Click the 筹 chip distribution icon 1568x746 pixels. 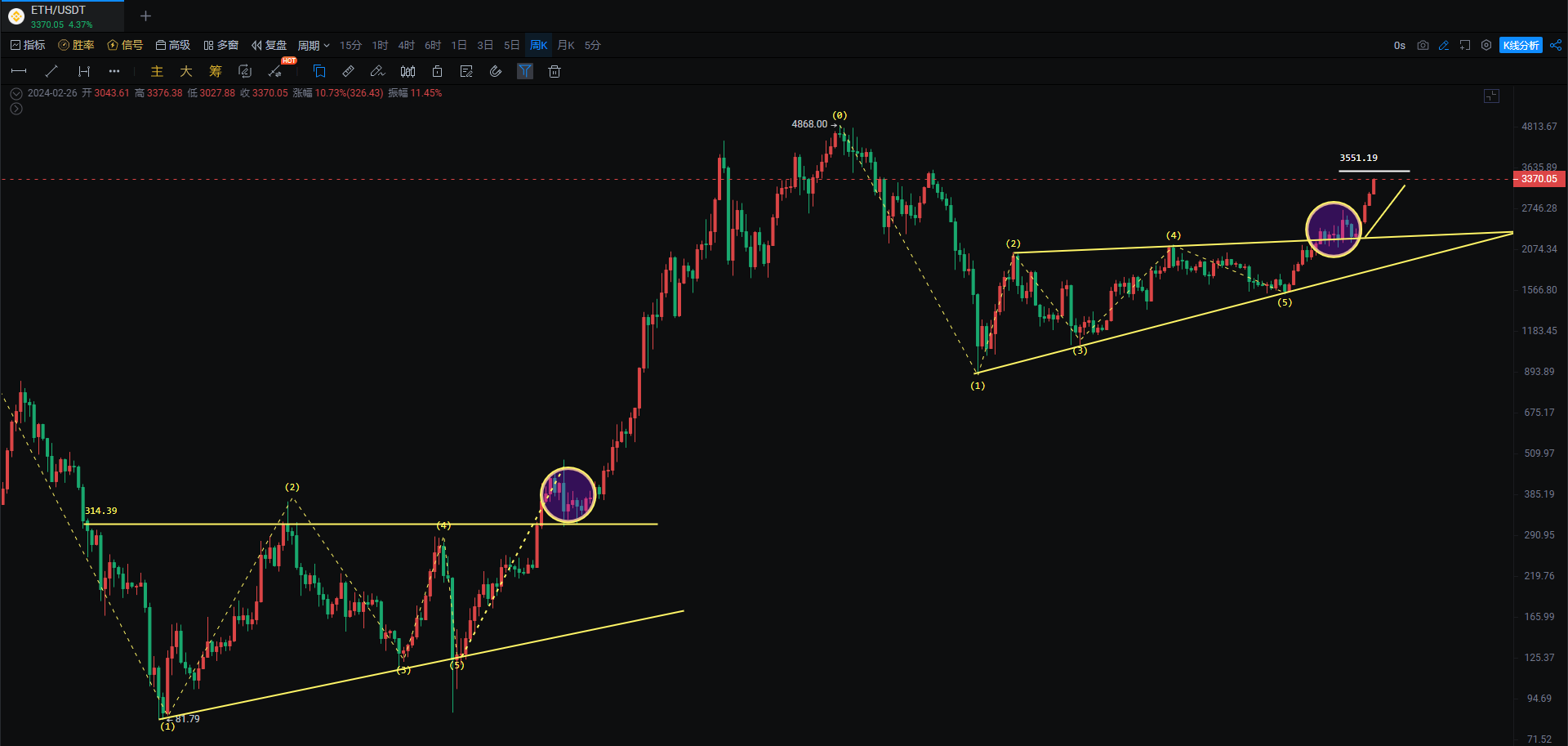coord(216,71)
